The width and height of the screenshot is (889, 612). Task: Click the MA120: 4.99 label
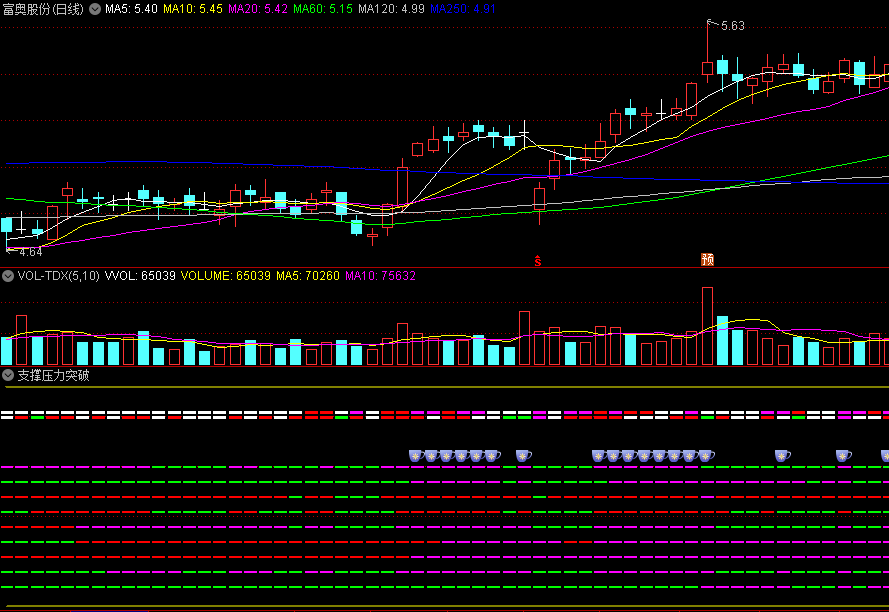point(391,9)
